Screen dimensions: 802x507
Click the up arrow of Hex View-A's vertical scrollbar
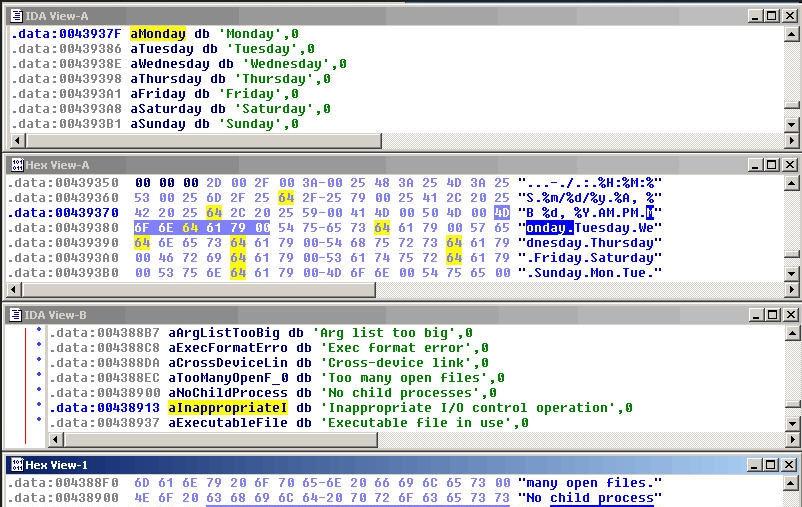792,183
